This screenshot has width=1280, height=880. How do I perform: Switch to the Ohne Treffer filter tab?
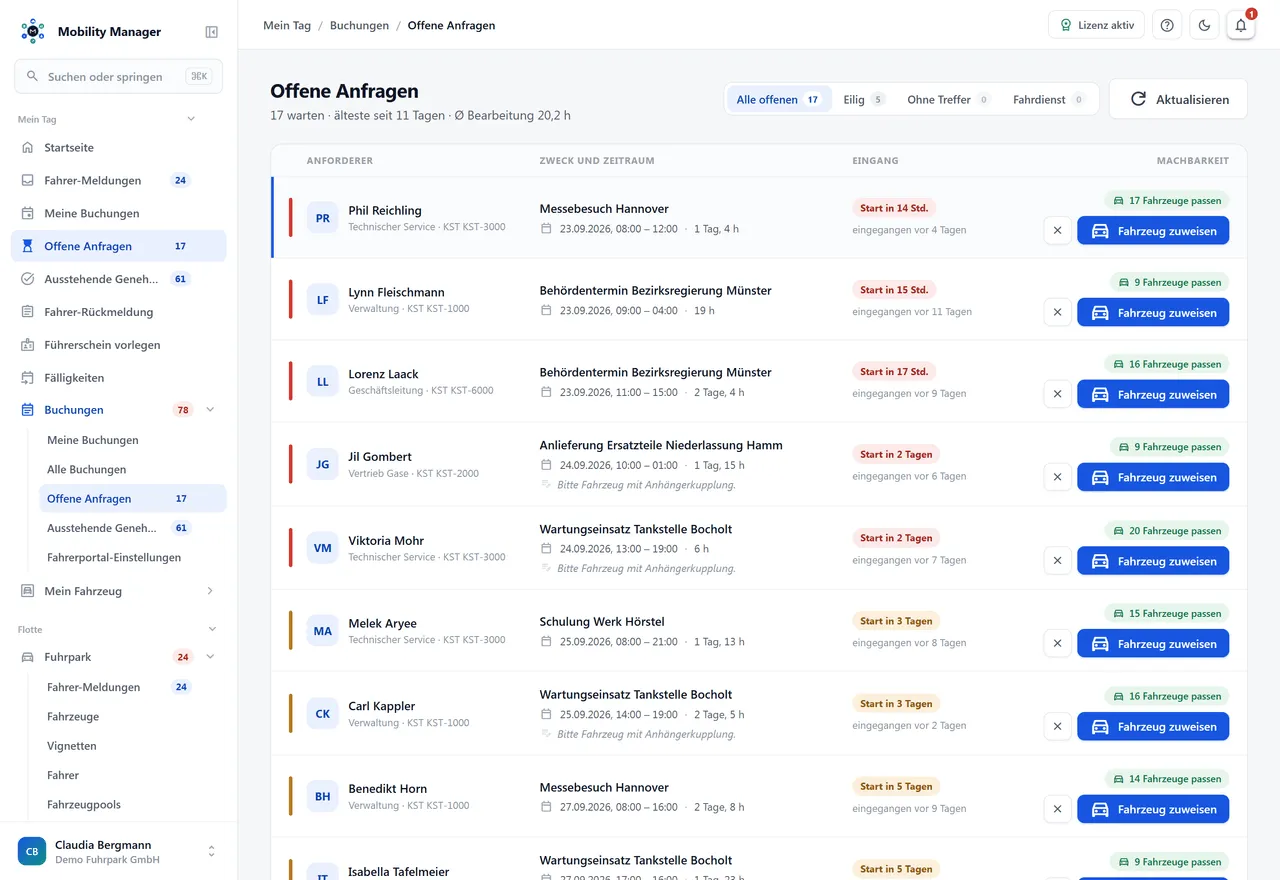[948, 100]
